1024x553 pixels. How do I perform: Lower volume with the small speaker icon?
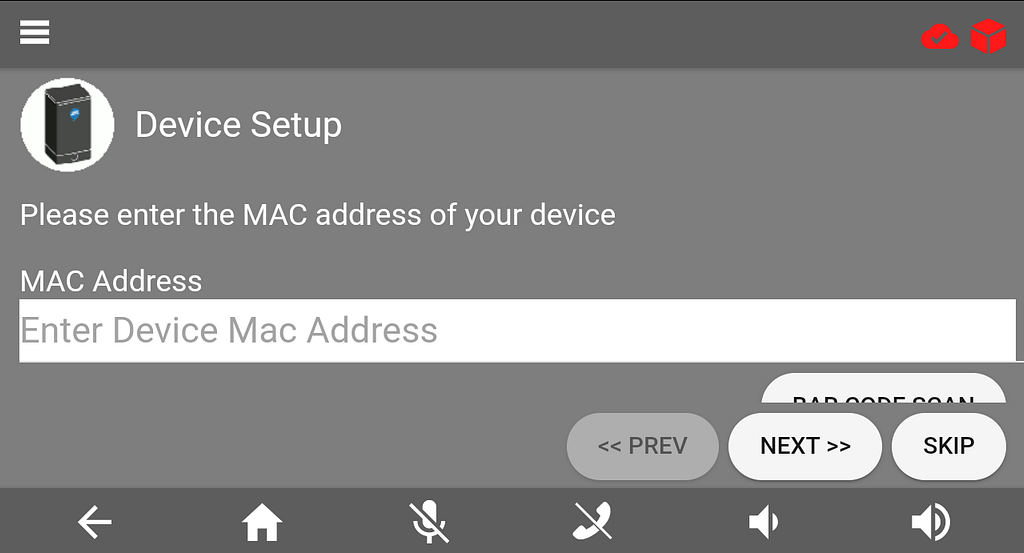(x=763, y=522)
